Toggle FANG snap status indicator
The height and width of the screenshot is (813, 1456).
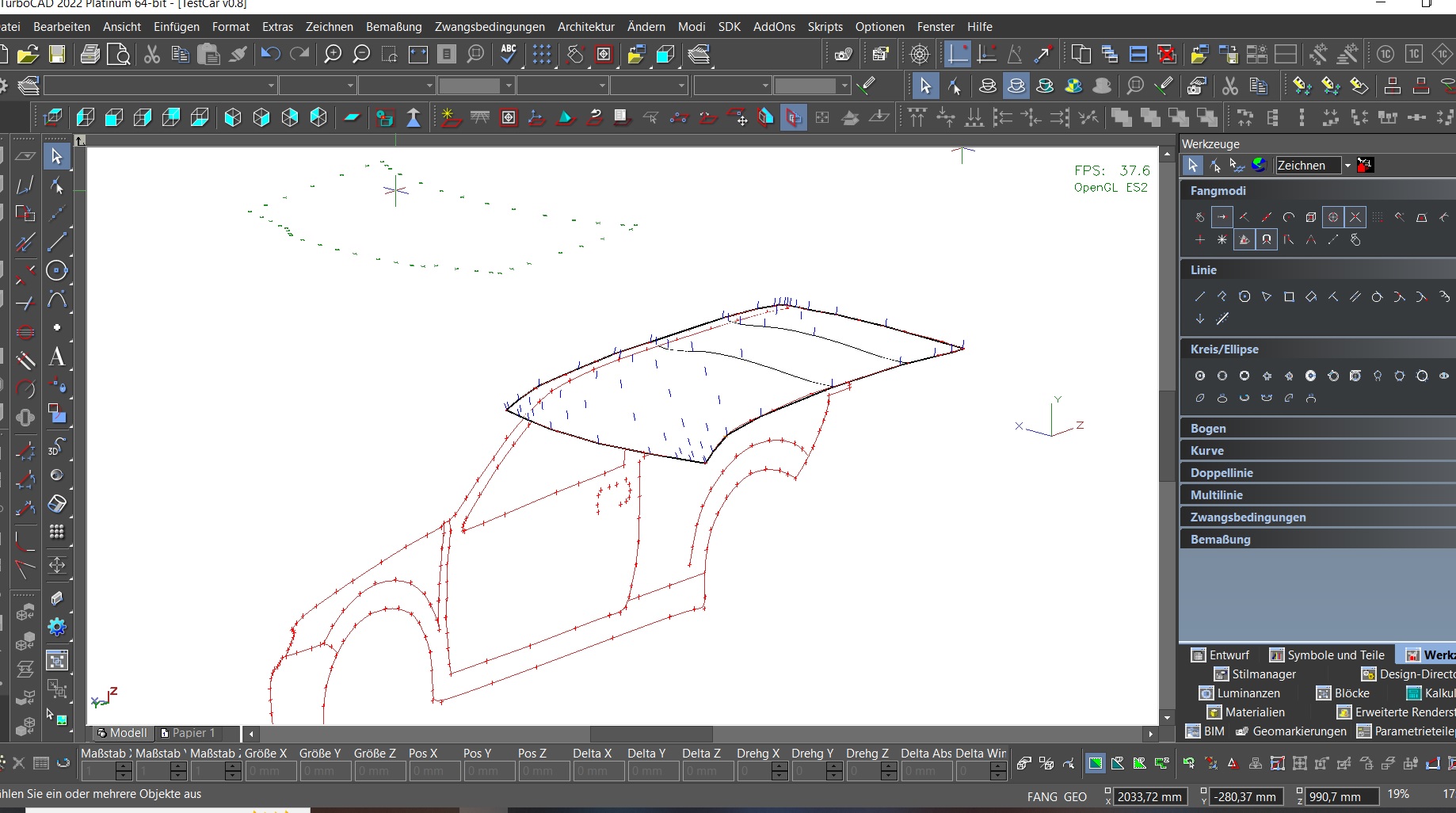pyautogui.click(x=1042, y=797)
